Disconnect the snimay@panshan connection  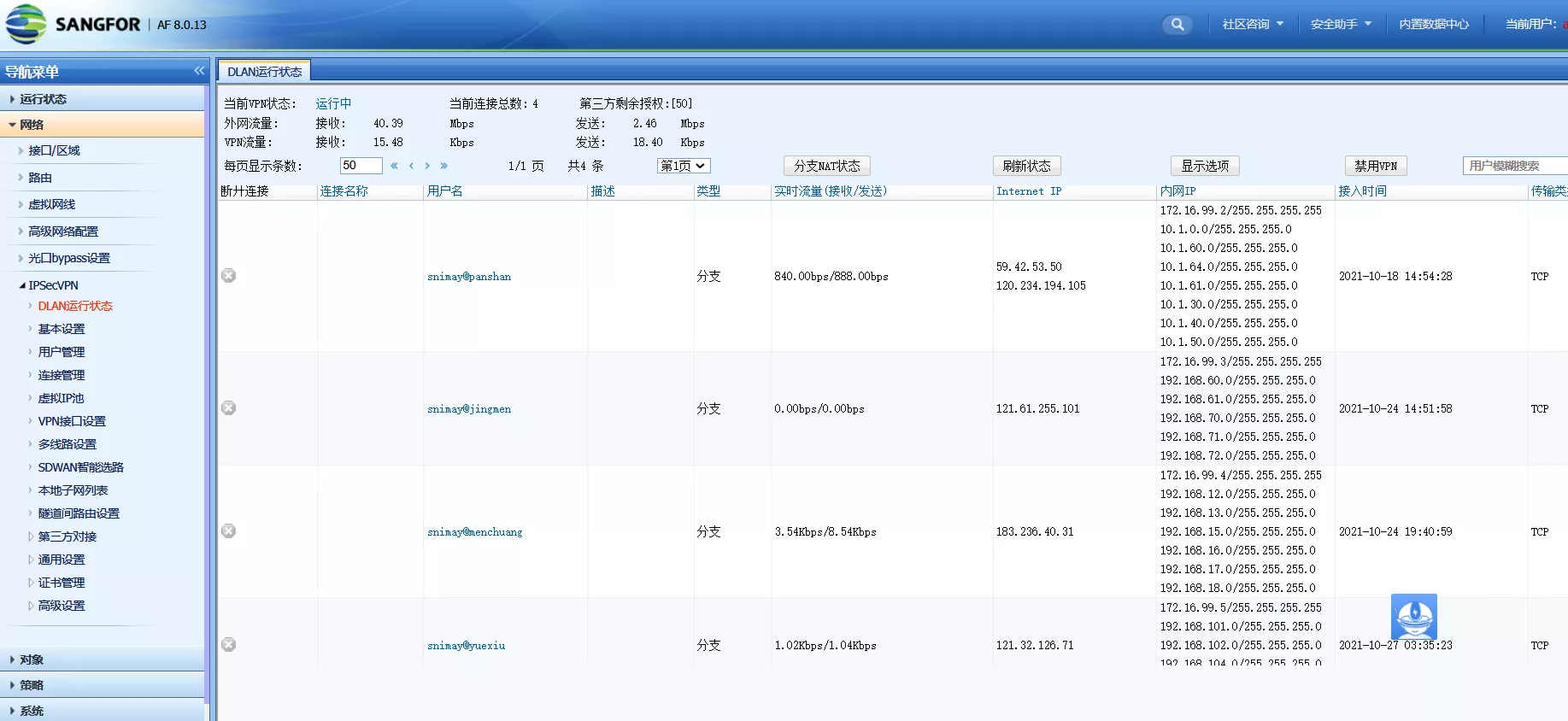coord(229,276)
